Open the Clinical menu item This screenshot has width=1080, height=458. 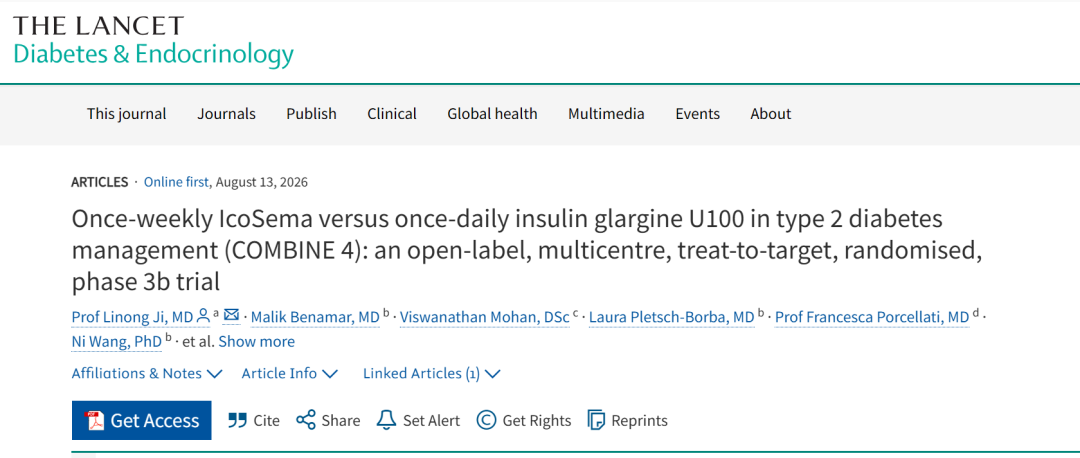392,114
